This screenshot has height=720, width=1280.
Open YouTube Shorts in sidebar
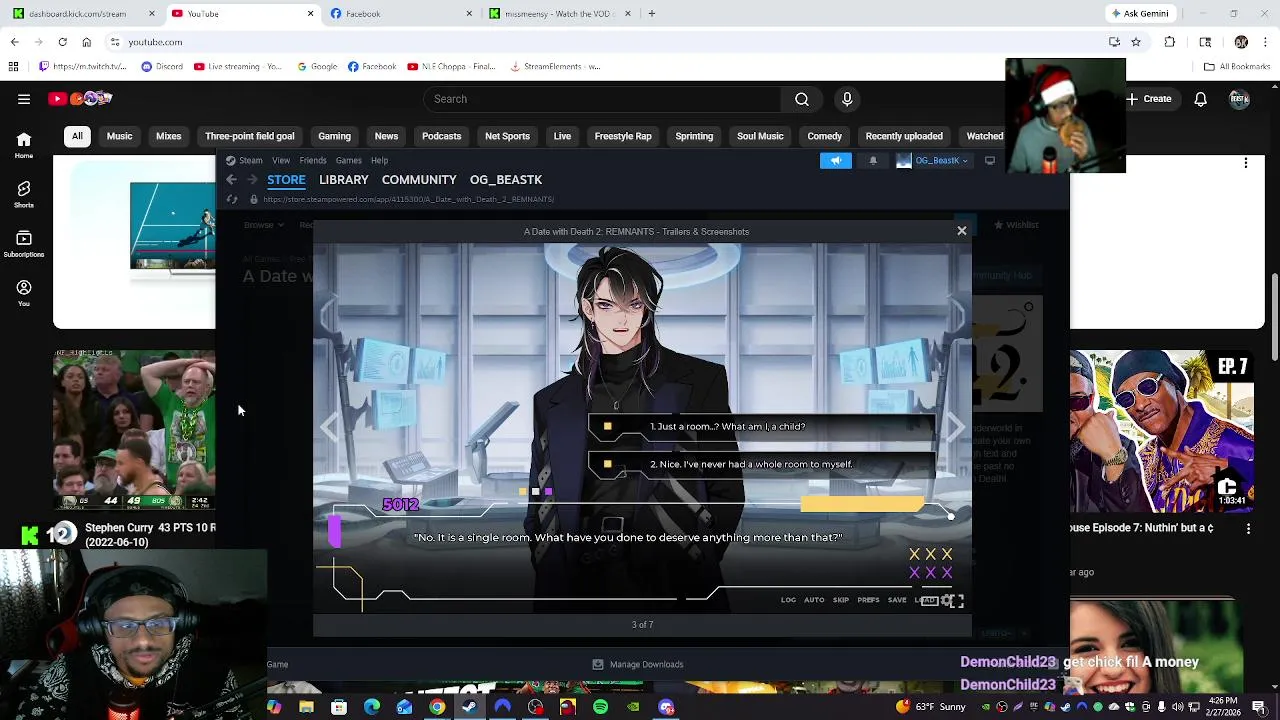pos(24,195)
